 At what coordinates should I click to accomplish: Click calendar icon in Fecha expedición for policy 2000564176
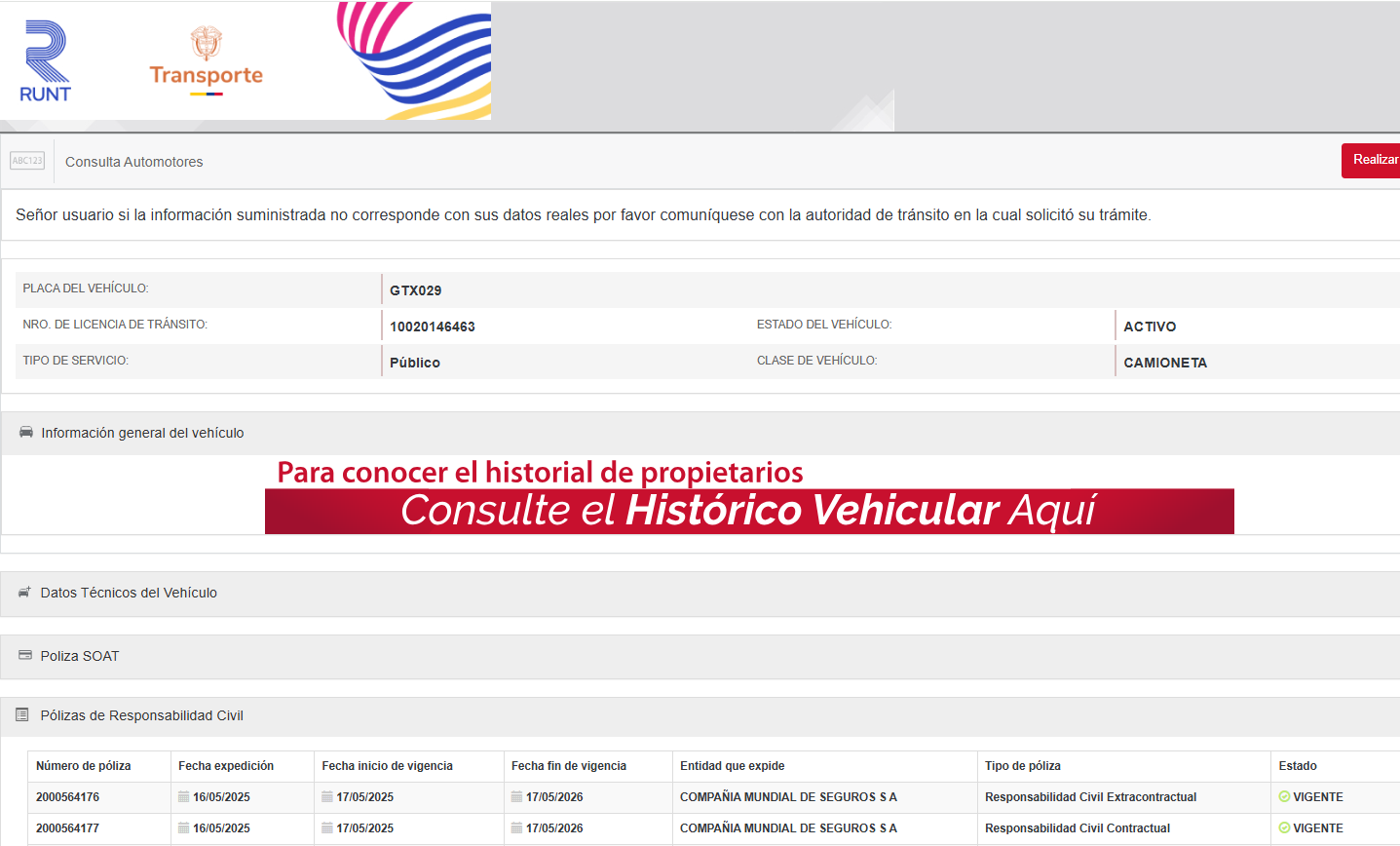183,796
